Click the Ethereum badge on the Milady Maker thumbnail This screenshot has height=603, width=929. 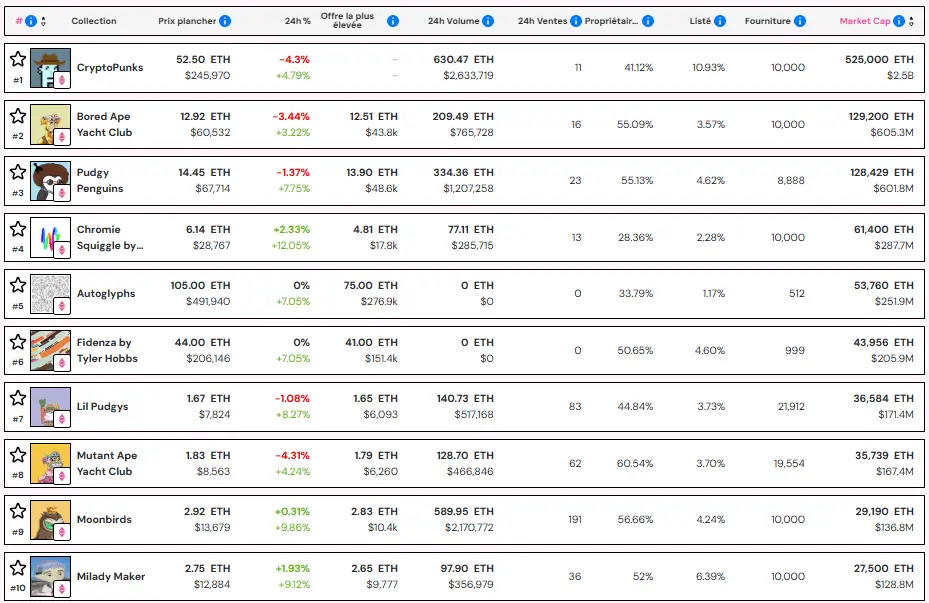point(61,589)
